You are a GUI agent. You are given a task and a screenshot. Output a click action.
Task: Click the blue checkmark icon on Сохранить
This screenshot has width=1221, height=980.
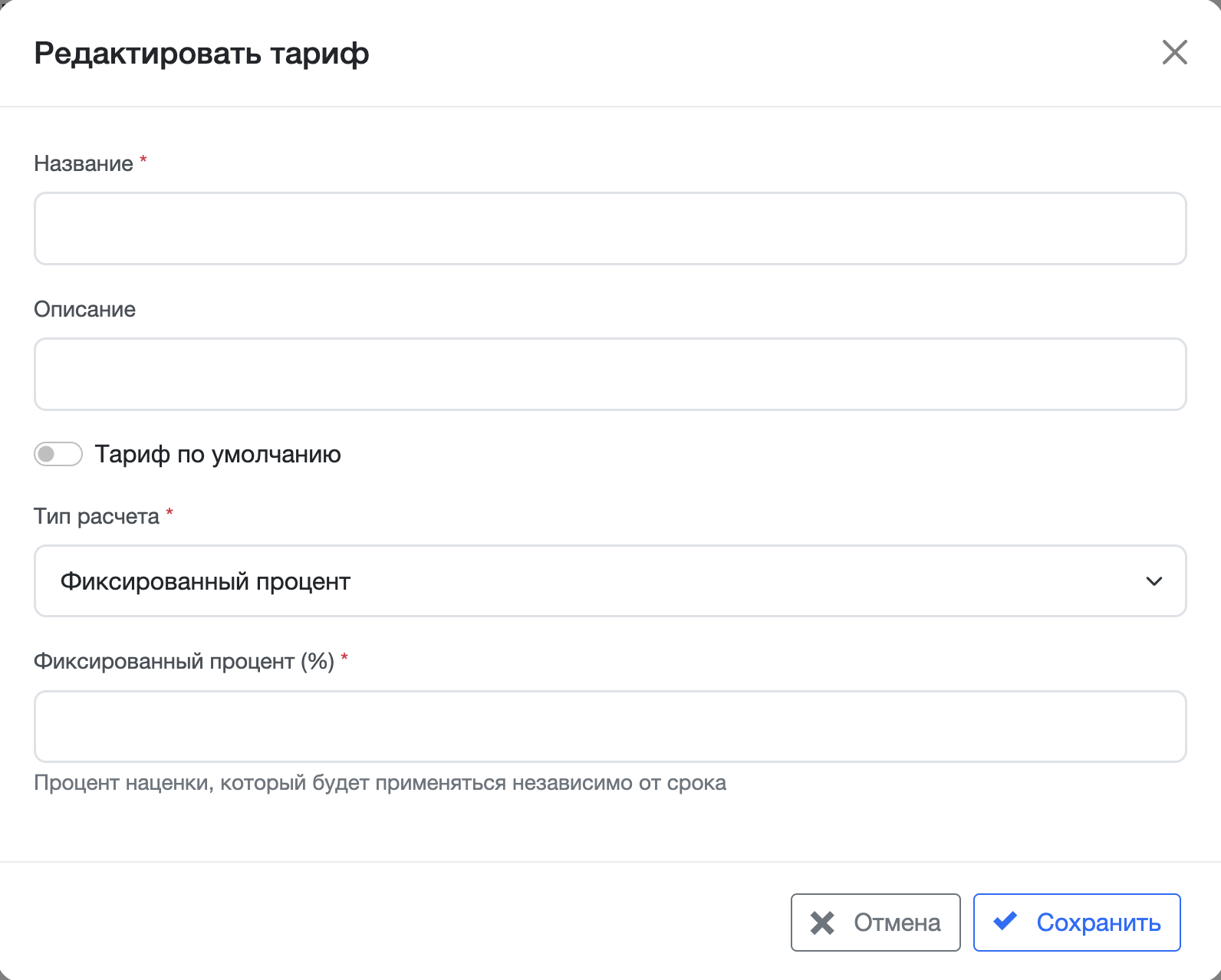pyautogui.click(x=1005, y=922)
